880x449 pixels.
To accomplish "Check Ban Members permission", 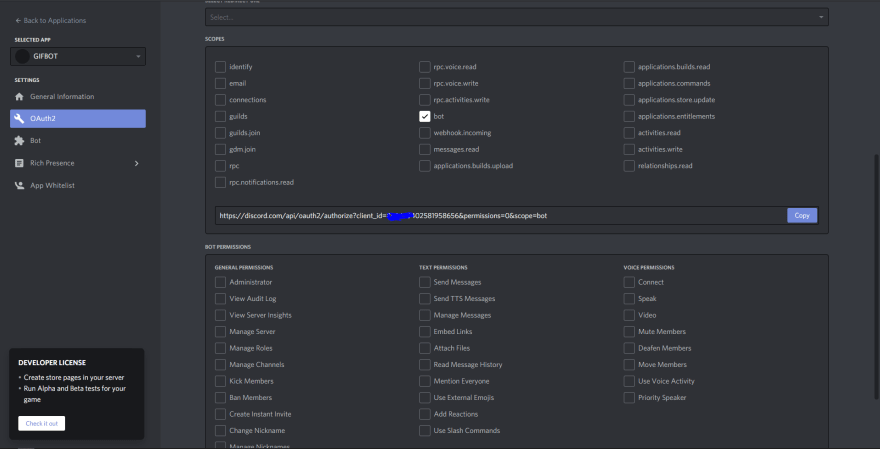I will pos(220,397).
